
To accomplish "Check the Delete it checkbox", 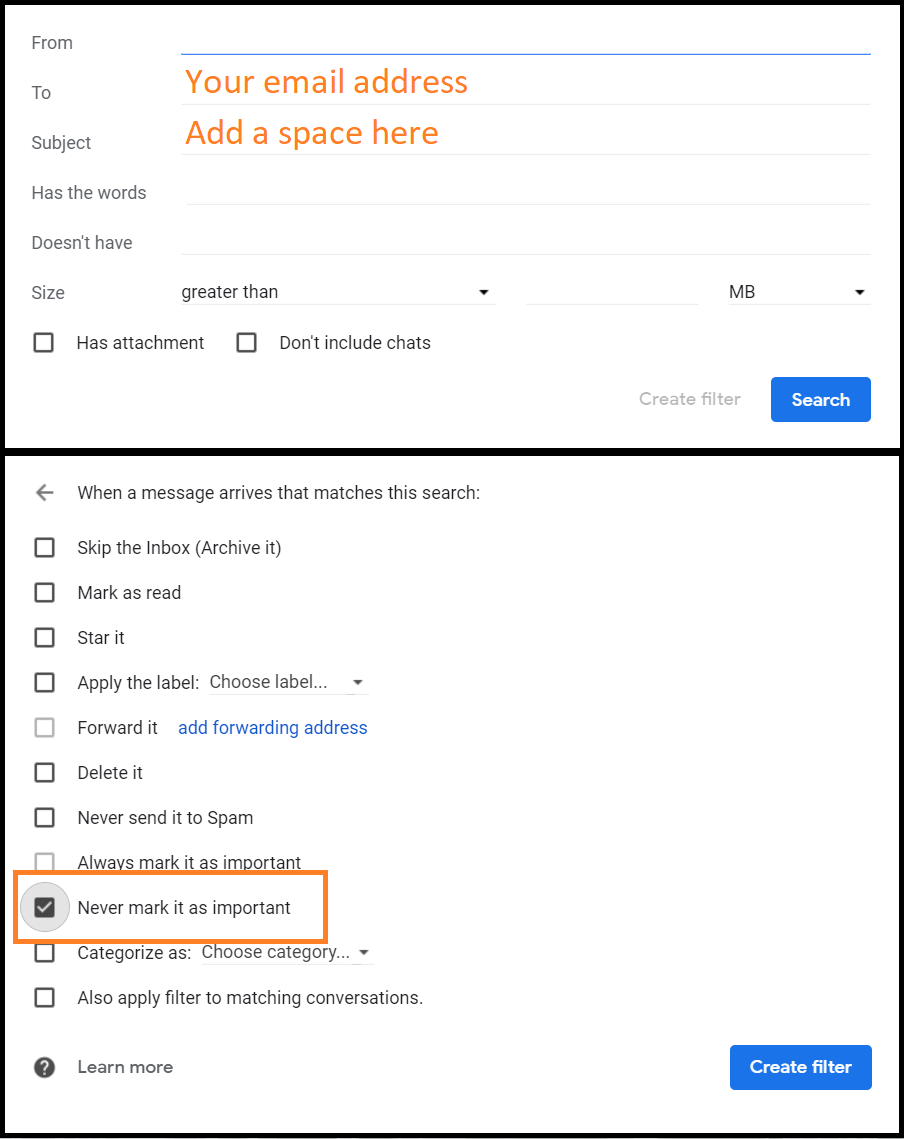I will pos(44,773).
